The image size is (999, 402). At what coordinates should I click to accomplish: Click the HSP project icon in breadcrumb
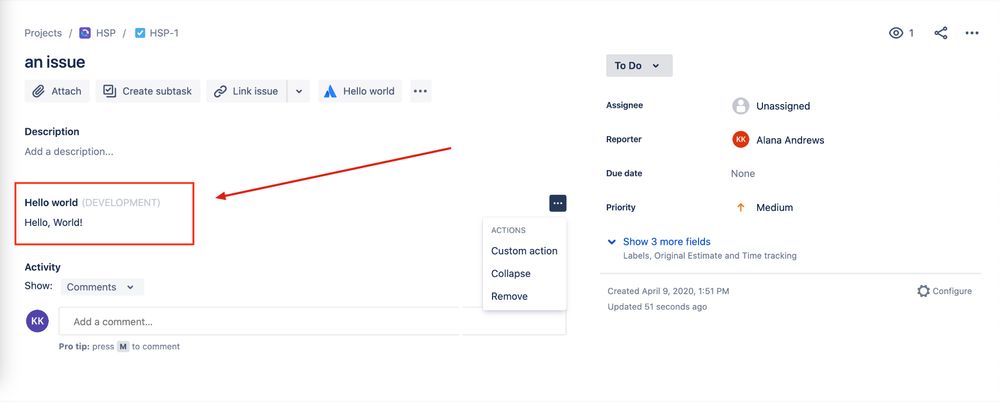click(x=85, y=33)
